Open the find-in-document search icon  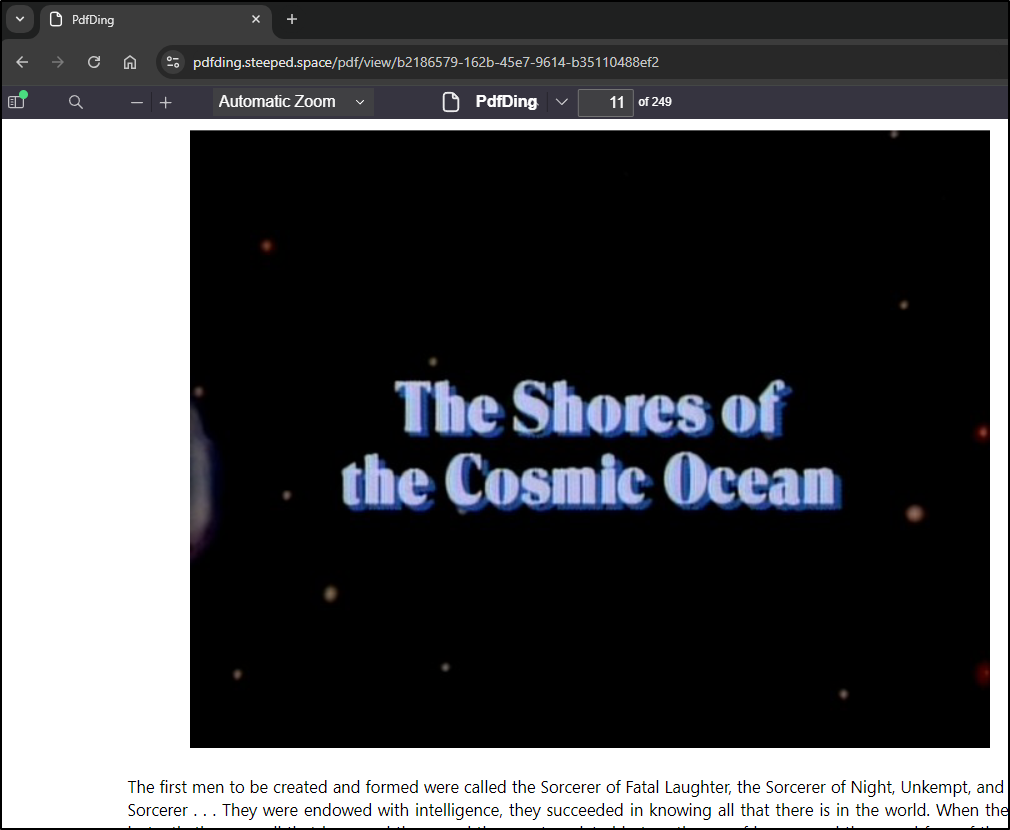coord(75,102)
